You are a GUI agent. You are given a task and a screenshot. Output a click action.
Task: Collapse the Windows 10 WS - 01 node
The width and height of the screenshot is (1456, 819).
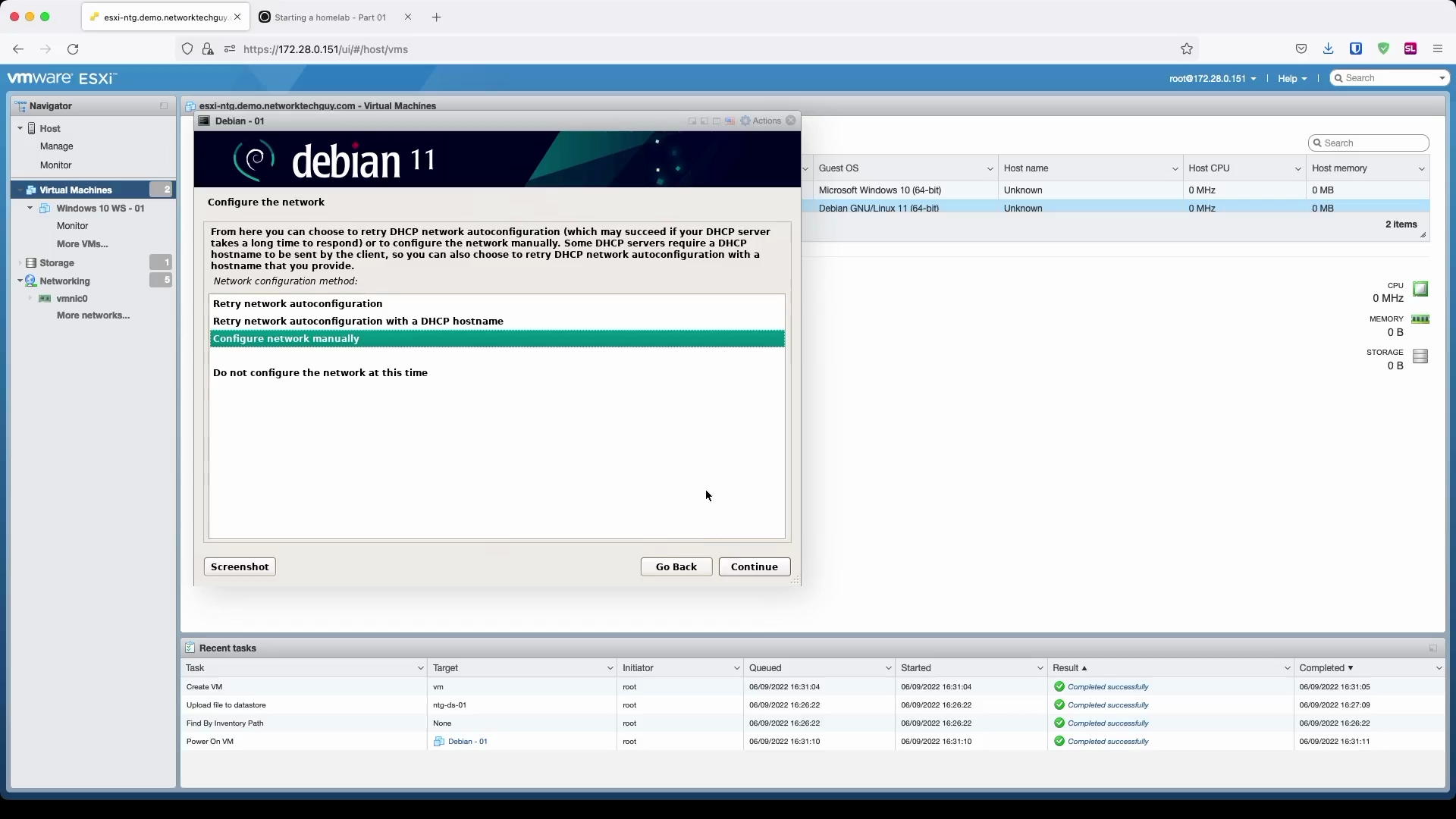(30, 208)
